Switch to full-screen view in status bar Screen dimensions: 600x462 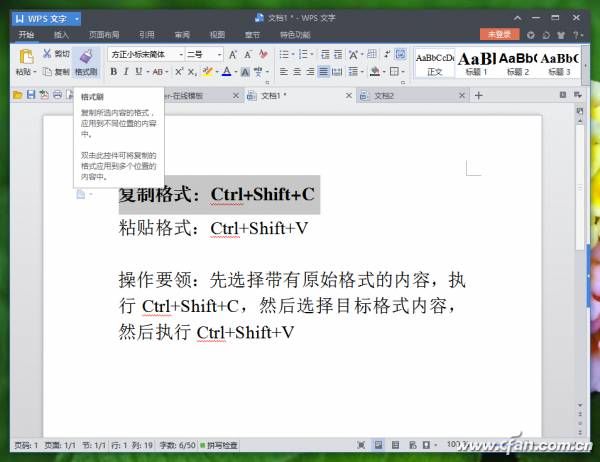[x=361, y=445]
